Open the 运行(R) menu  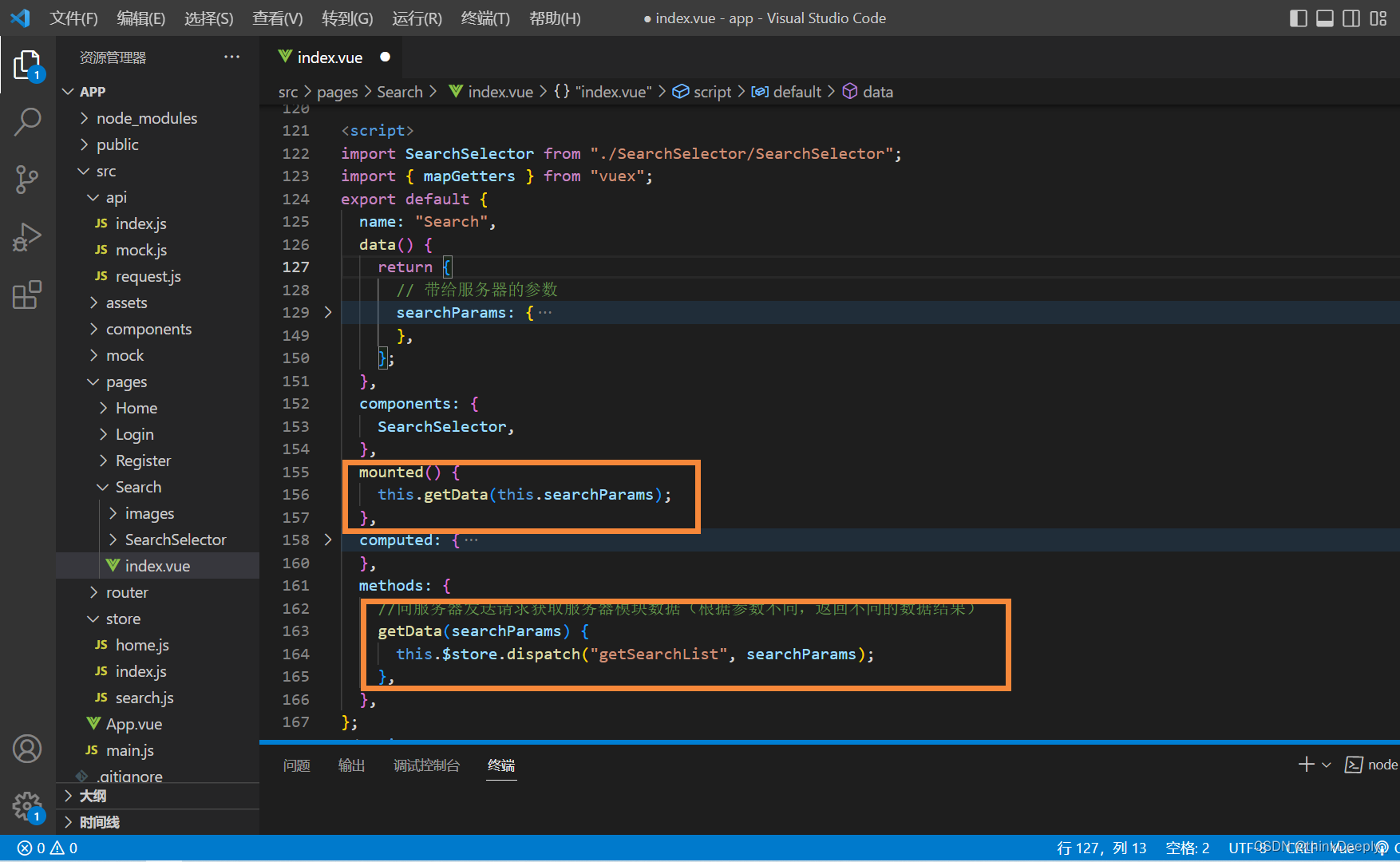pyautogui.click(x=417, y=18)
